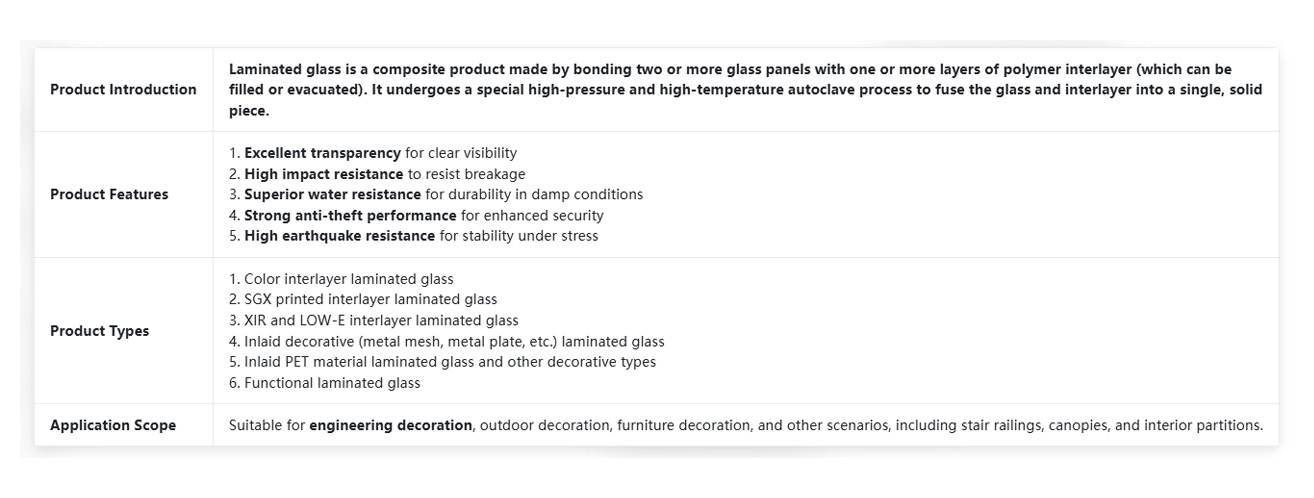Click the phrase "for enhanced security"
This screenshot has width=1314, height=498.
532,216
